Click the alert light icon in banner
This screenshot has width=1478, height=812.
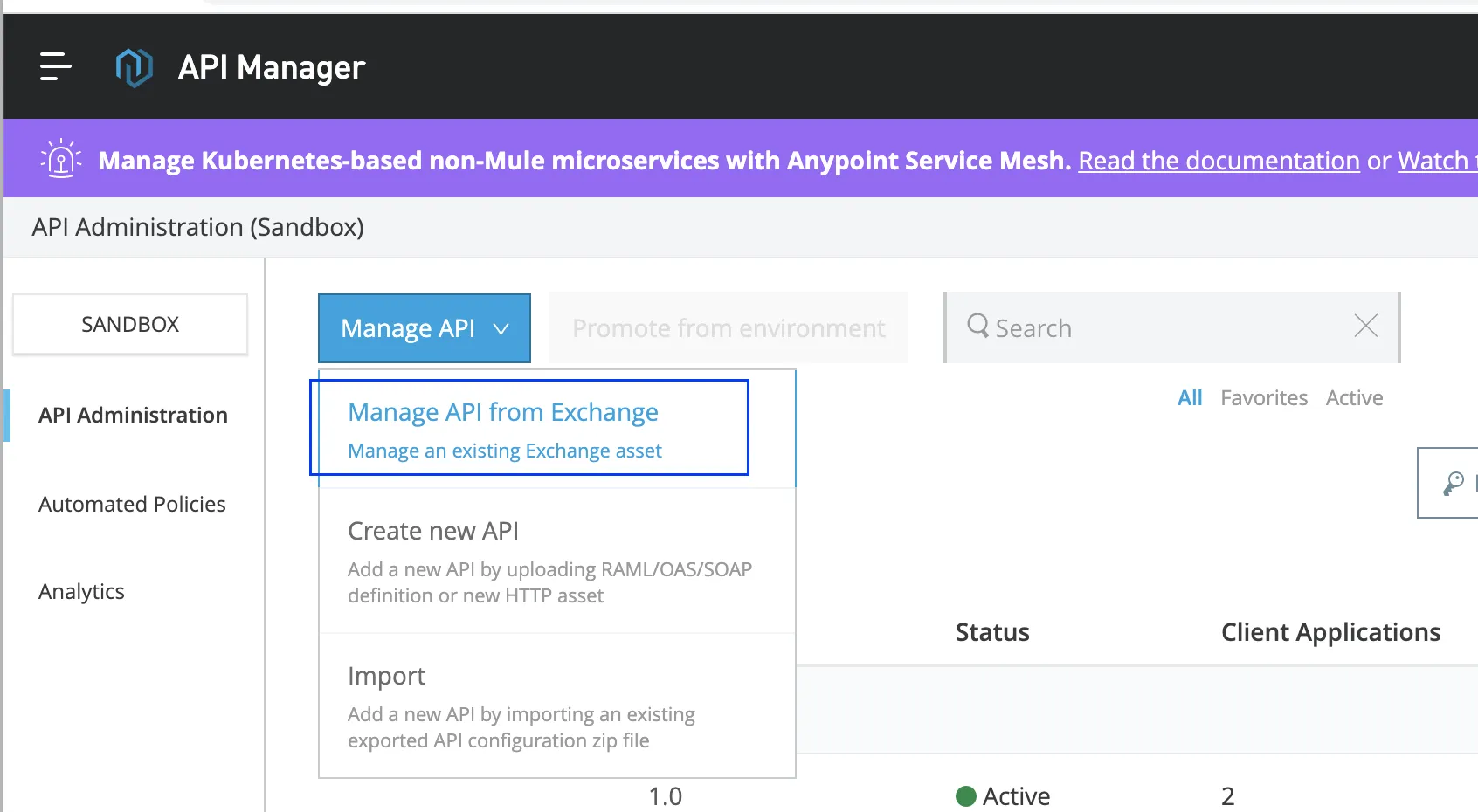pyautogui.click(x=61, y=159)
